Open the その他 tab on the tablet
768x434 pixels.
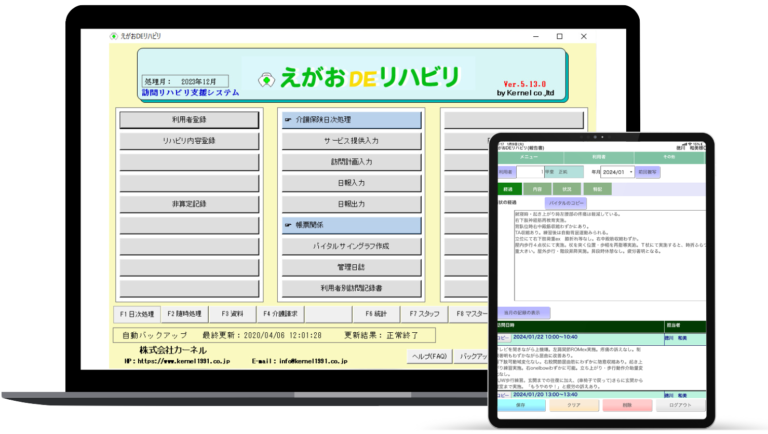point(669,157)
